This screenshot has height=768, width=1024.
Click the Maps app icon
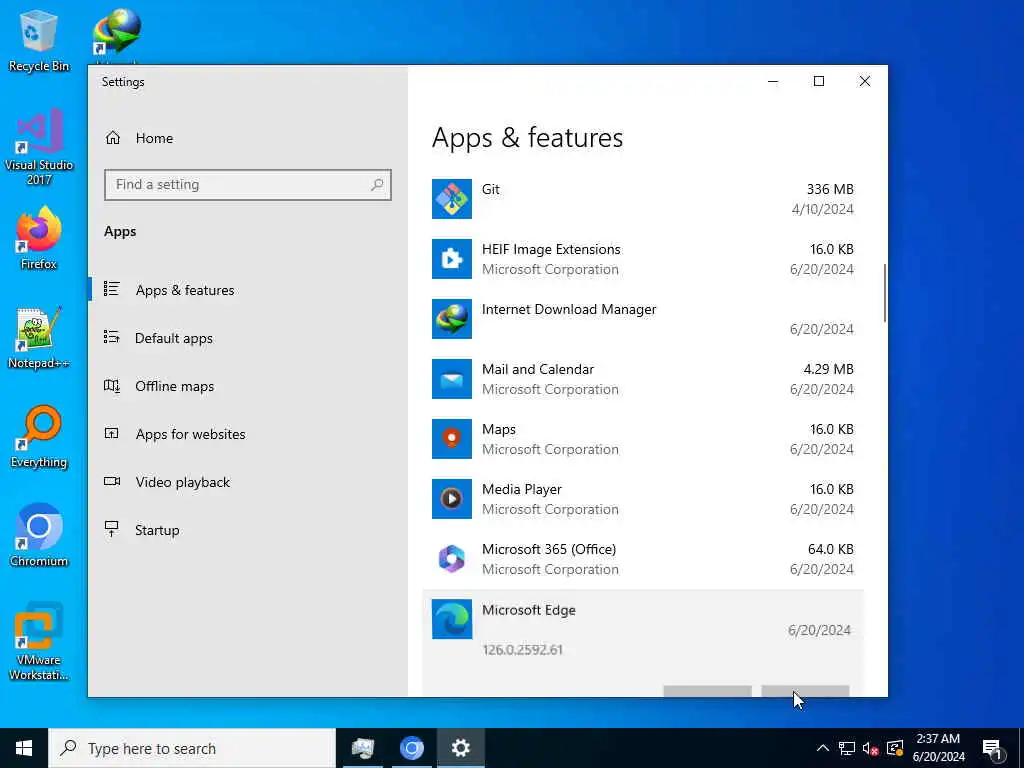tap(451, 439)
